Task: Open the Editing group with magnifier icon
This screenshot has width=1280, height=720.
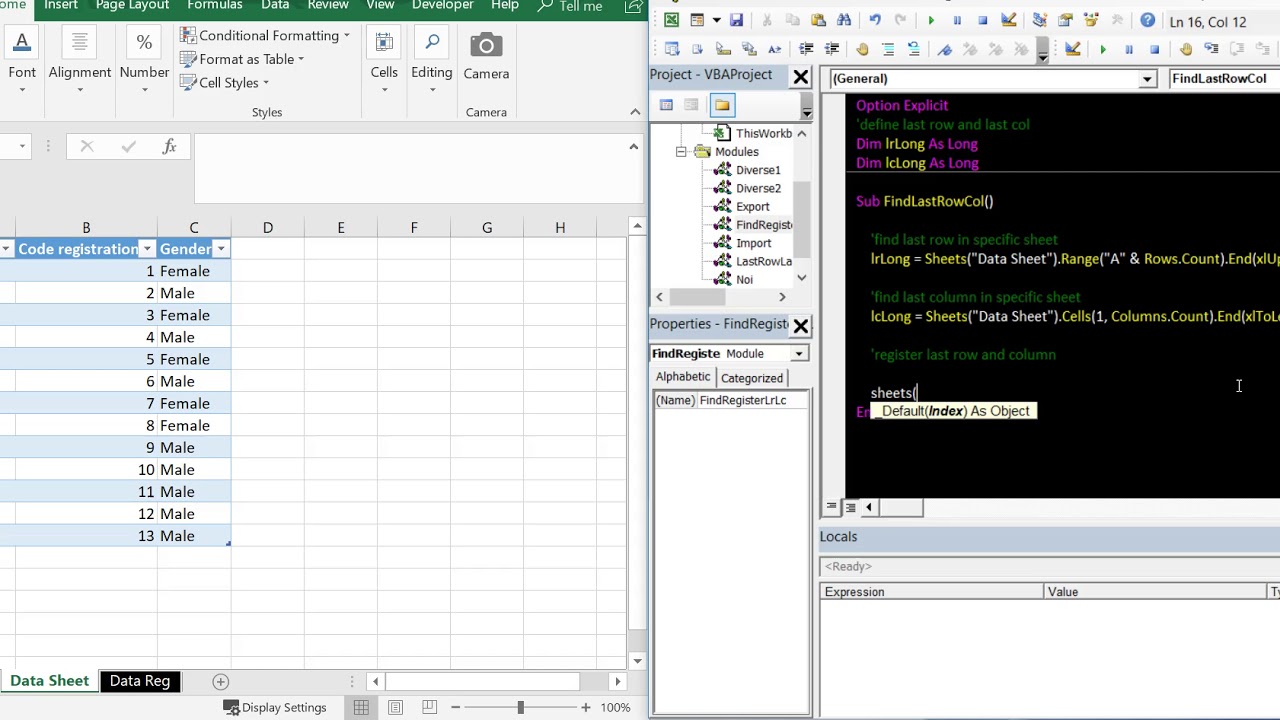Action: pyautogui.click(x=431, y=62)
